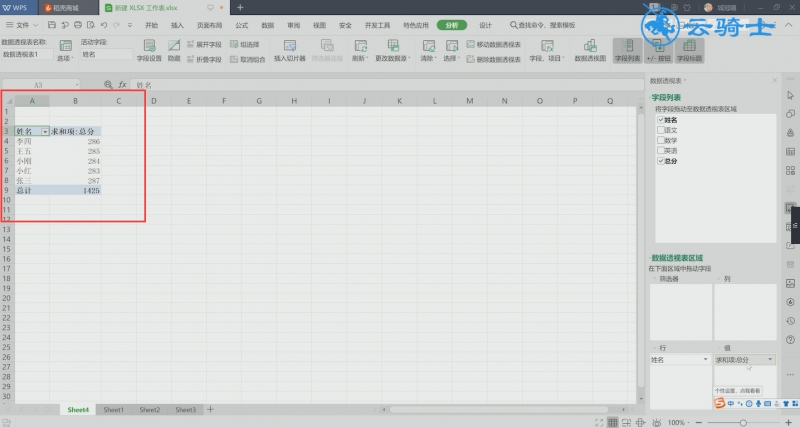Open pivot table 选项 (Options) button
Image resolution: width=800 pixels, height=428 pixels.
(65, 51)
